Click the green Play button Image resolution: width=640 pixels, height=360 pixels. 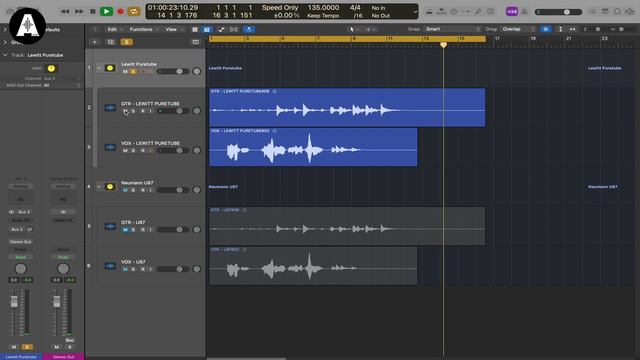107,11
